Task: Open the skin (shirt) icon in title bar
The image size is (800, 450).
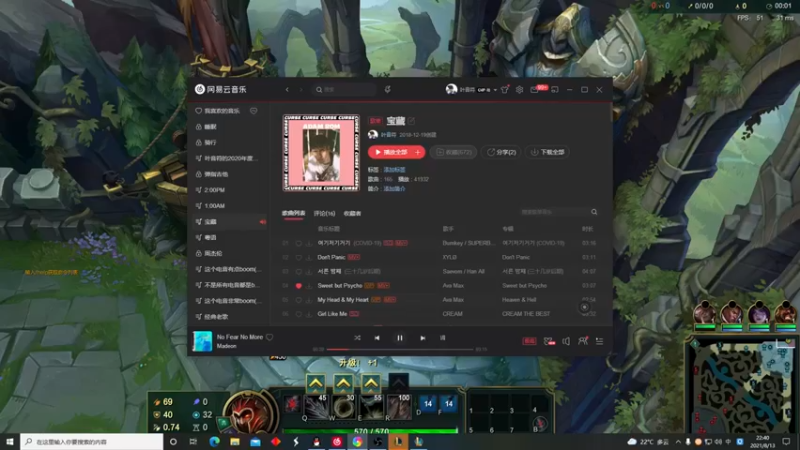Action: click(505, 90)
